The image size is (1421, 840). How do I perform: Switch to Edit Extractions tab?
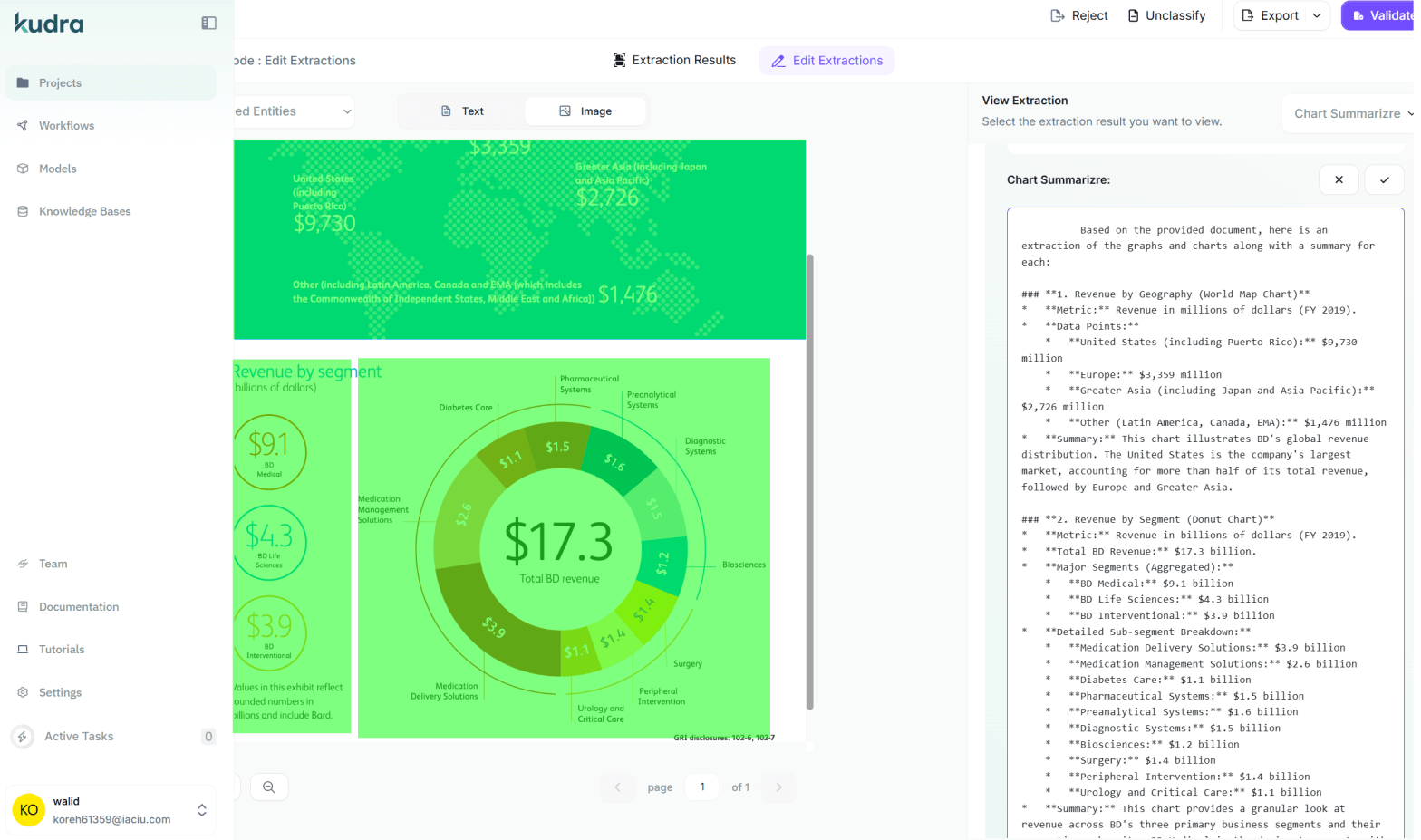pyautogui.click(x=826, y=61)
